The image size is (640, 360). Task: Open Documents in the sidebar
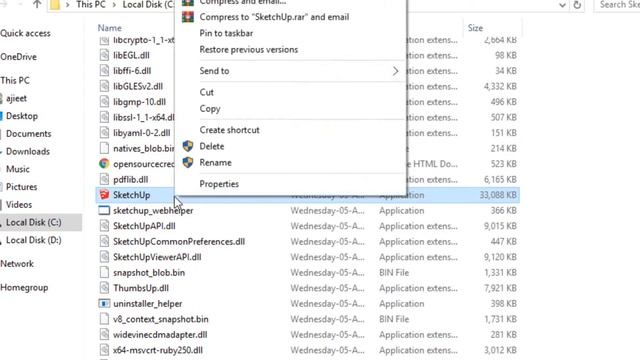(x=29, y=134)
